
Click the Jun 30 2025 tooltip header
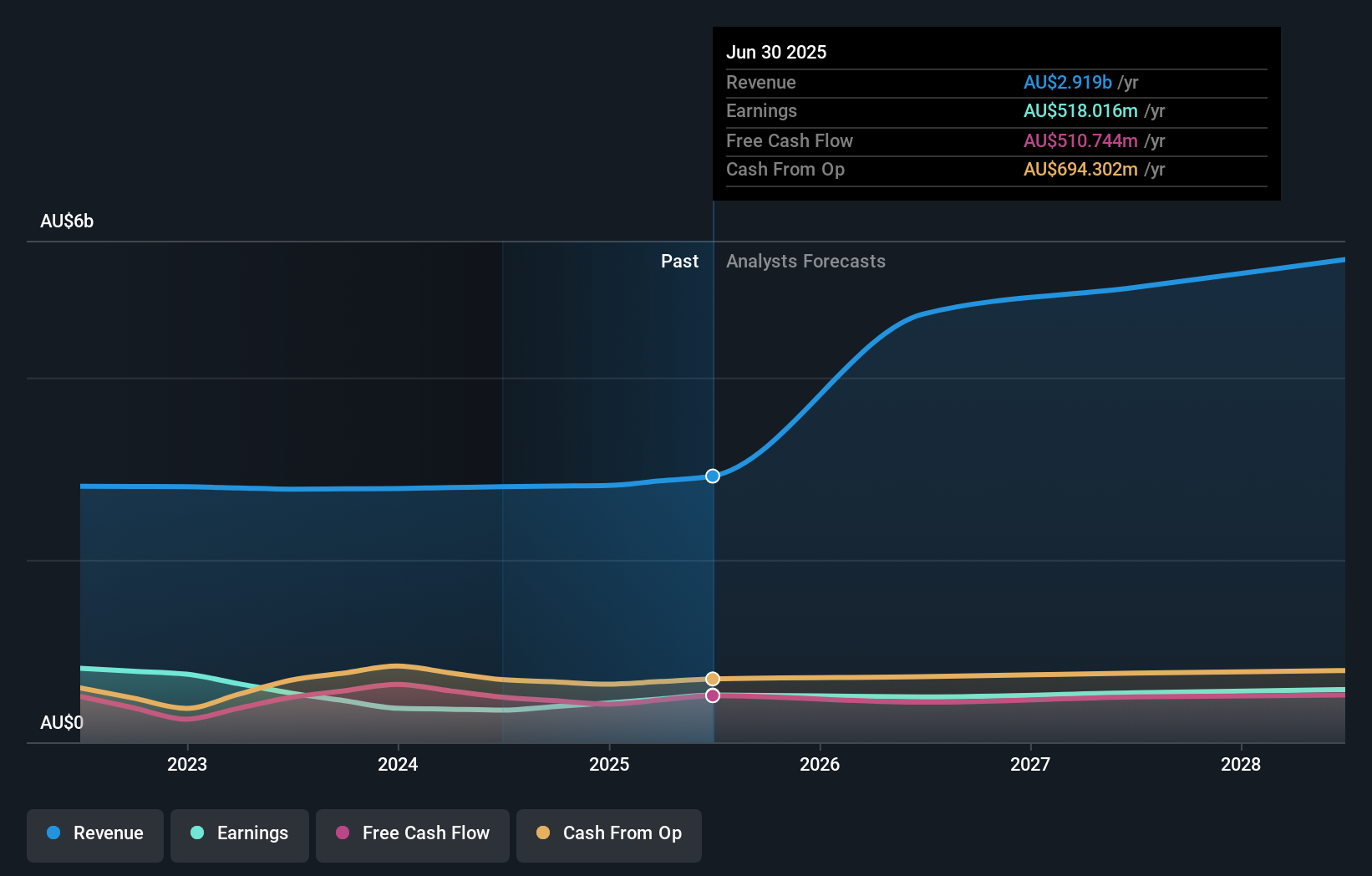tap(776, 52)
